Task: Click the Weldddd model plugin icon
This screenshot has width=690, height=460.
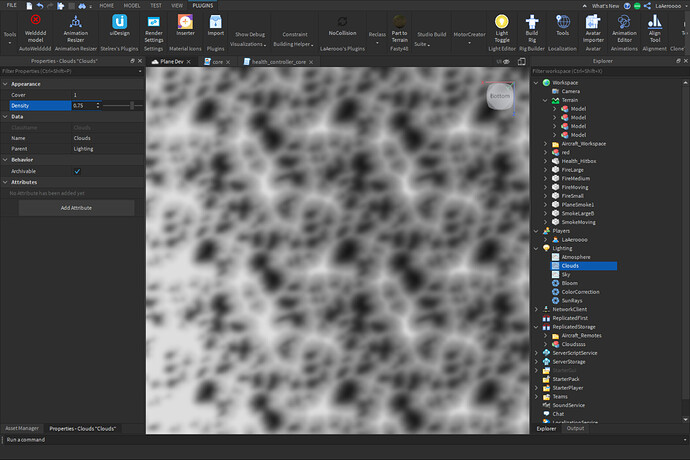Action: click(35, 22)
